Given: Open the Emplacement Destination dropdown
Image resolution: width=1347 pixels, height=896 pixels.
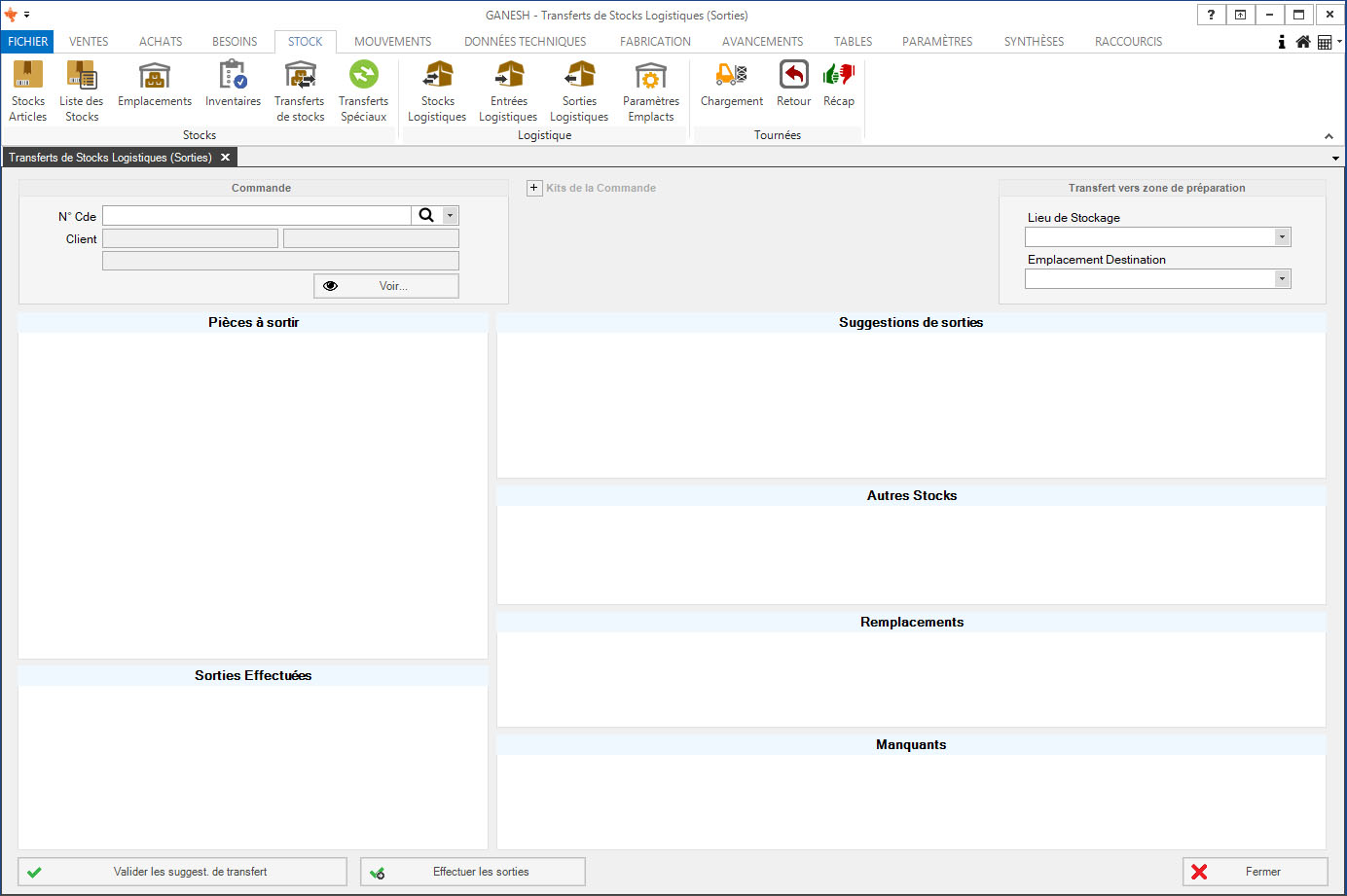Looking at the screenshot, I should 1282,279.
